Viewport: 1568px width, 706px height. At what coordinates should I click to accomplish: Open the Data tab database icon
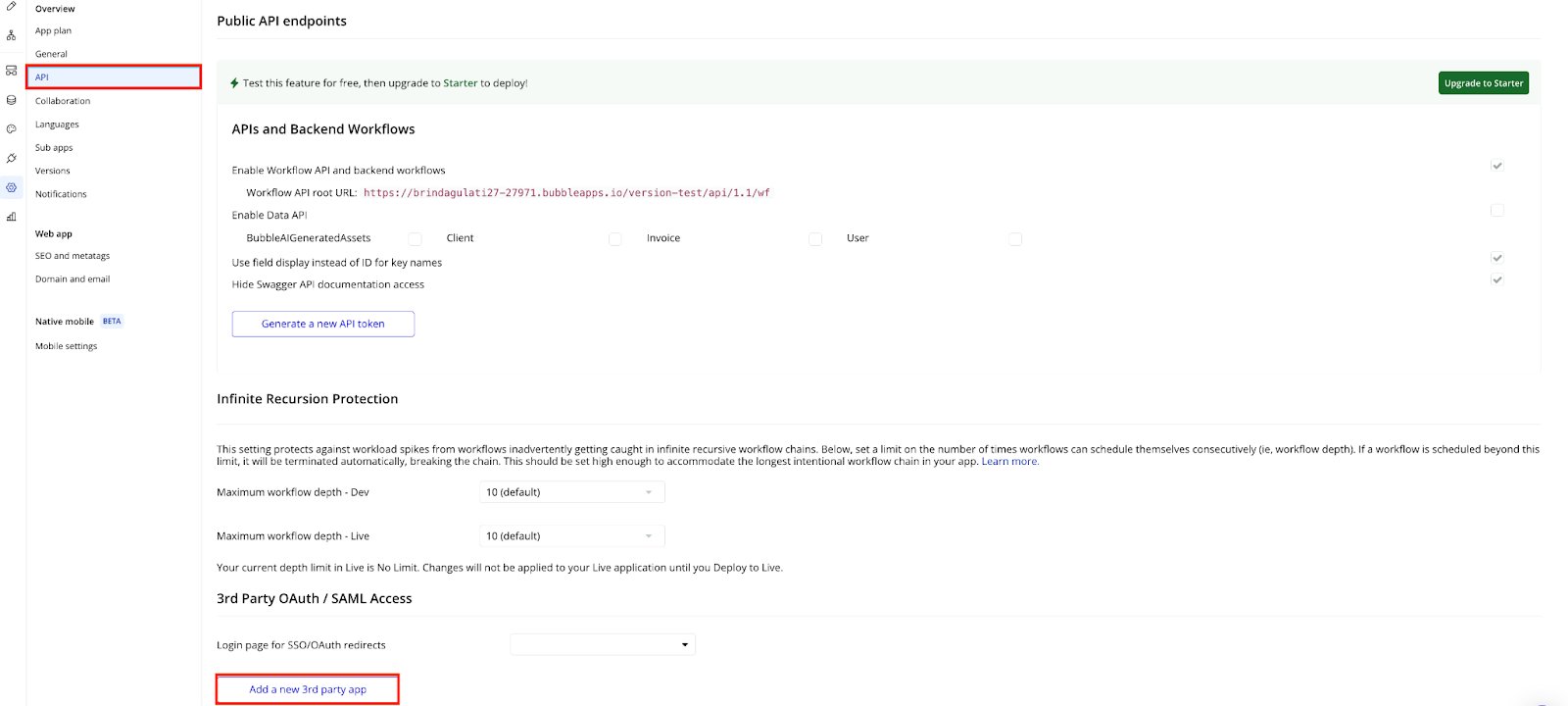(x=11, y=100)
